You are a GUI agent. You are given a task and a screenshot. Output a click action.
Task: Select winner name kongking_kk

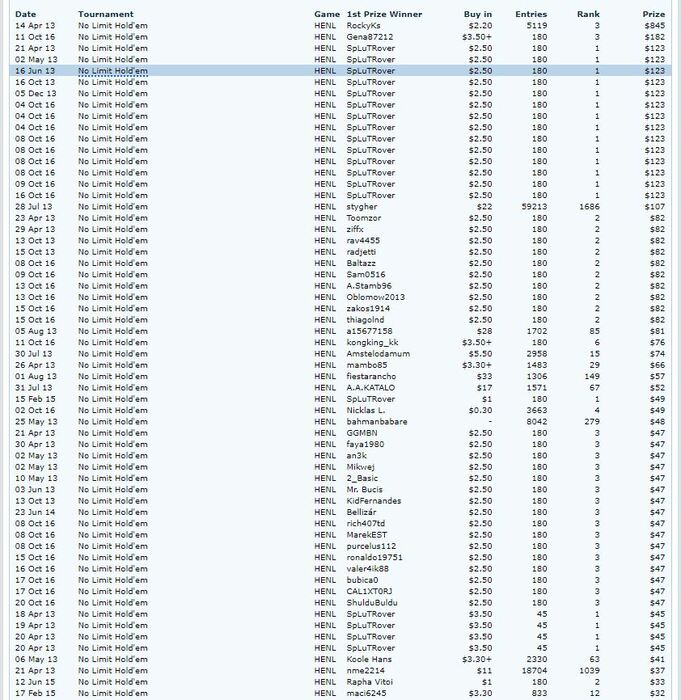click(372, 342)
